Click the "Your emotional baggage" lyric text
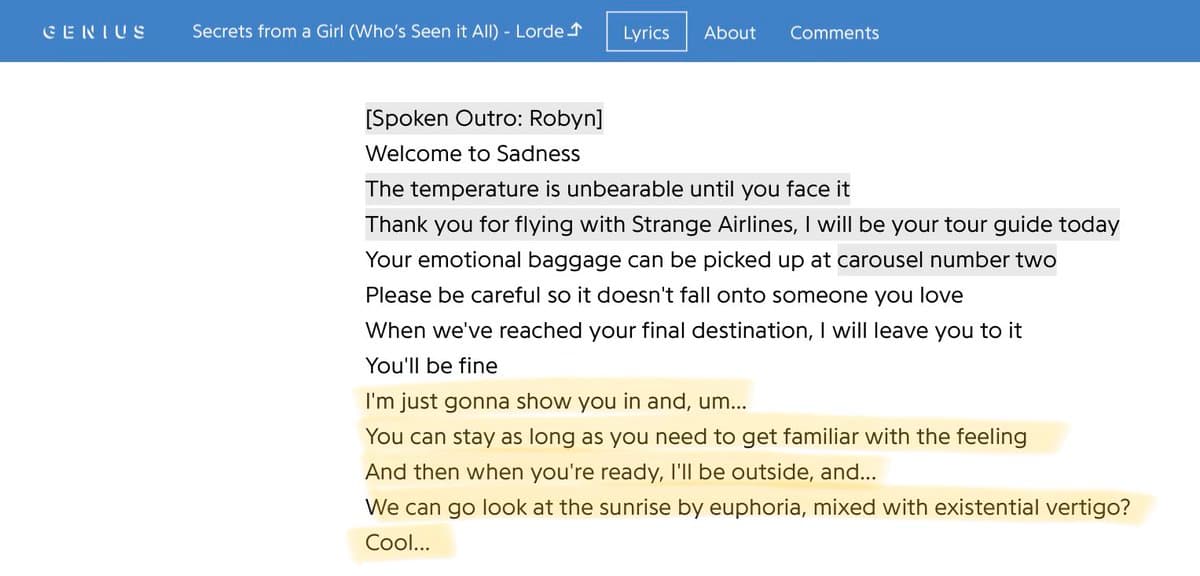 (598, 260)
